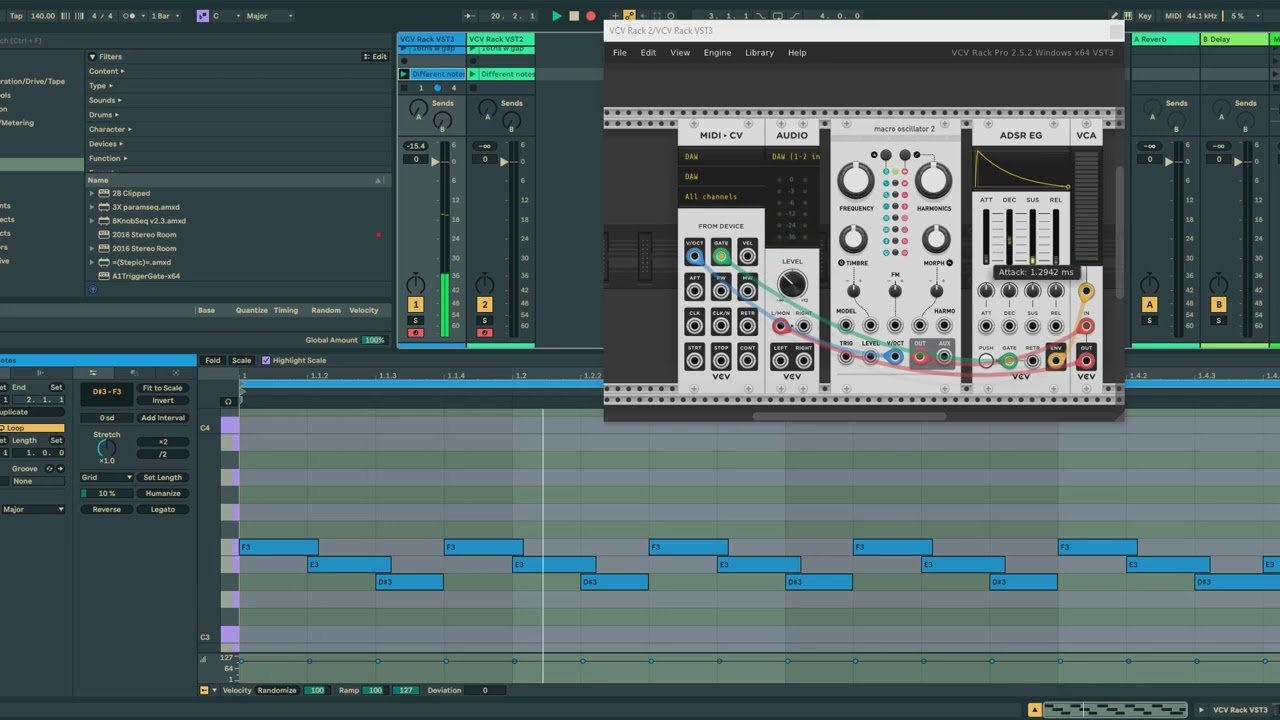Open Help menu in VCV Rack
1280x720 pixels.
(797, 53)
